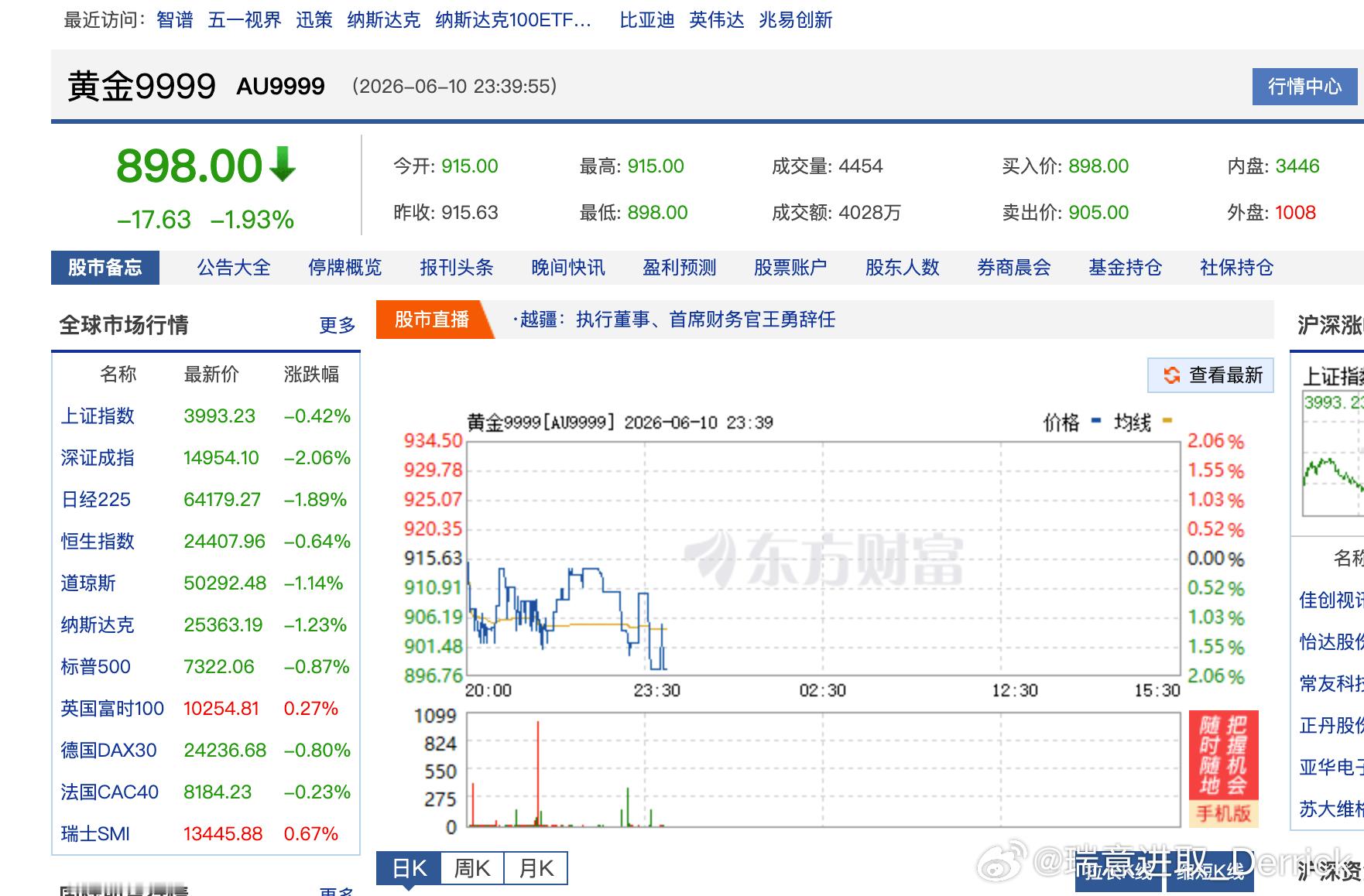The image size is (1364, 896).
Task: Open the 股市备忘 tab
Action: [105, 268]
